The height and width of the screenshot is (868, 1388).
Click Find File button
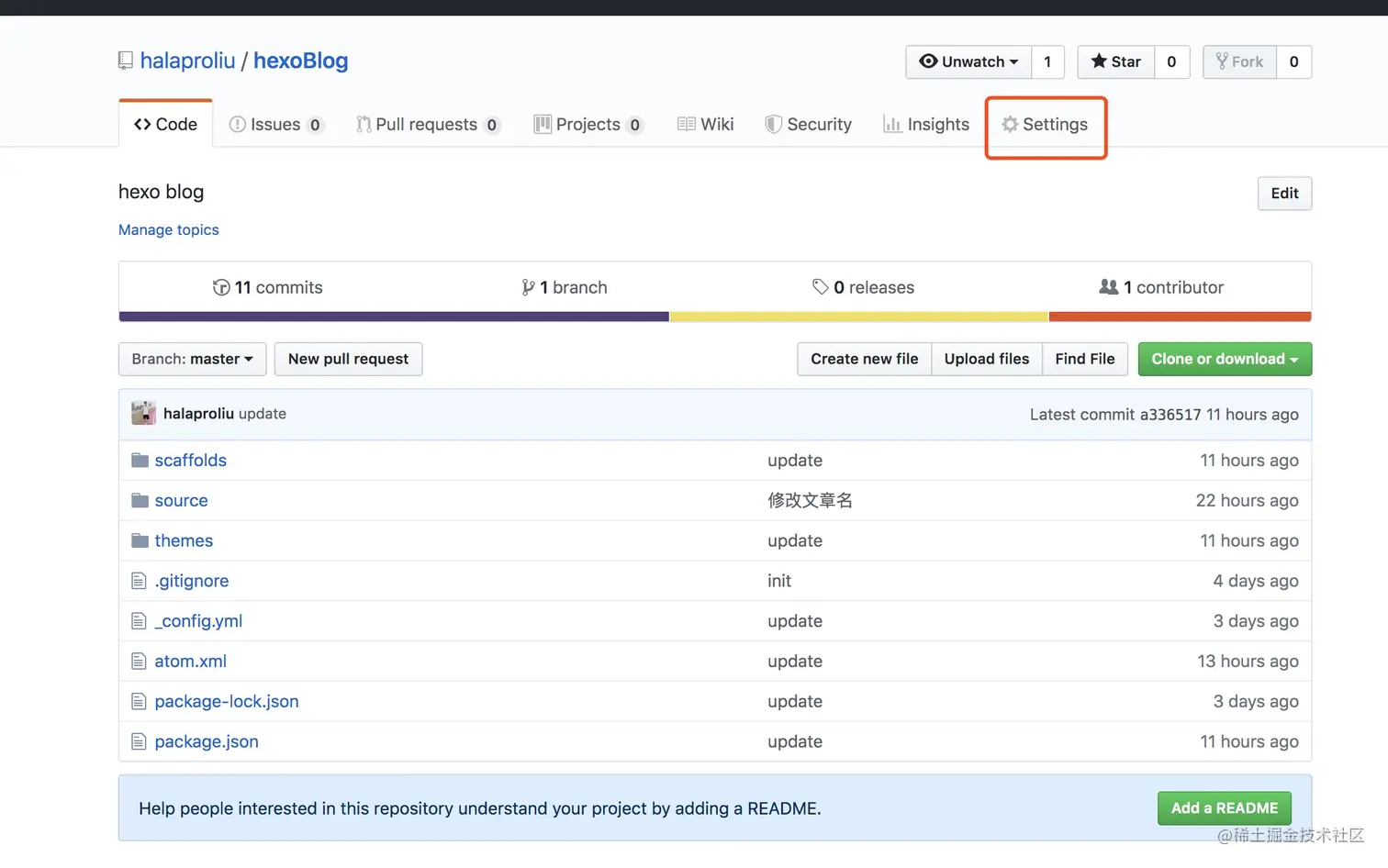(1085, 359)
